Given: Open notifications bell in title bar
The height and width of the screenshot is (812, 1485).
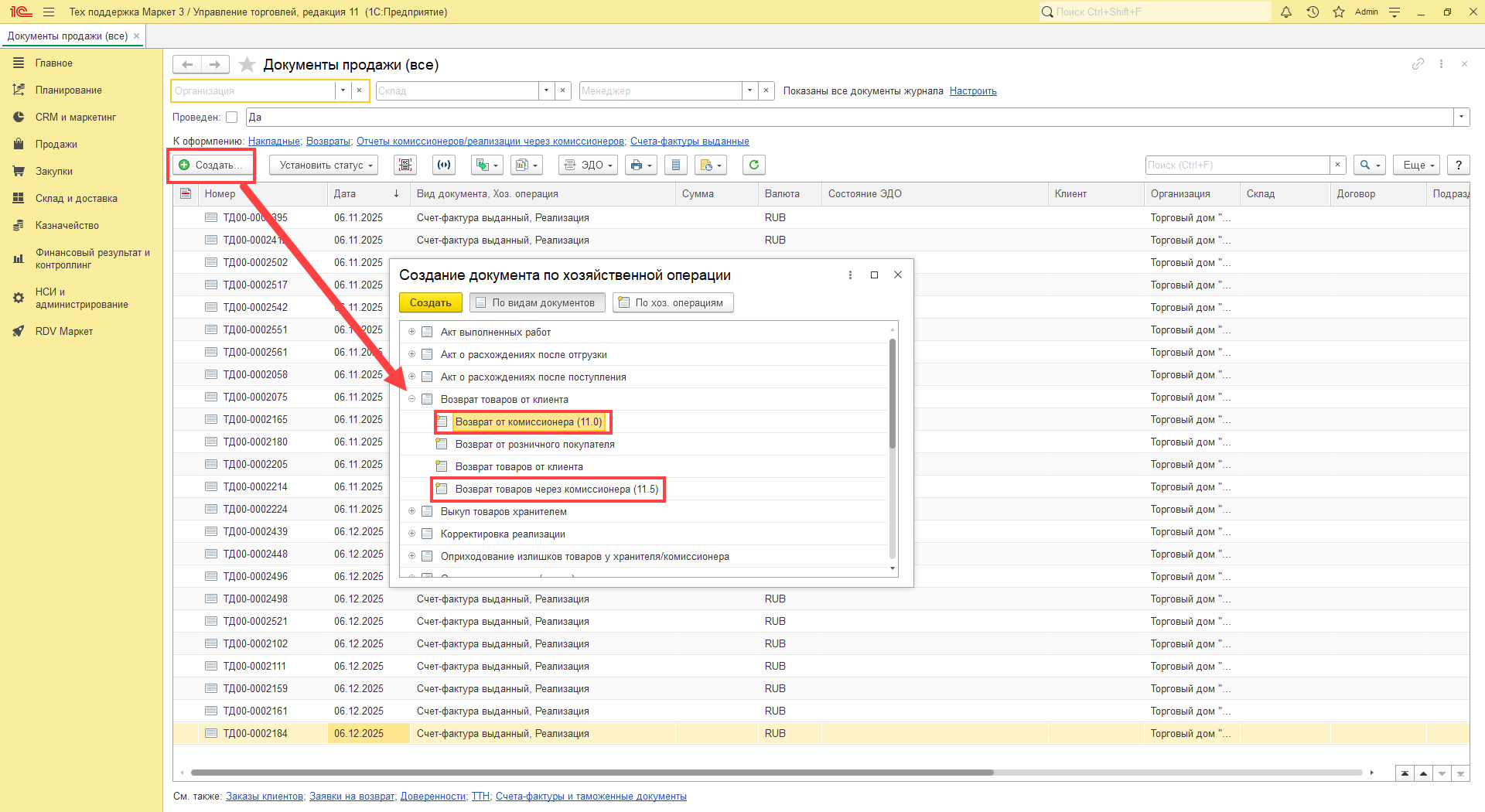Looking at the screenshot, I should (x=1286, y=12).
